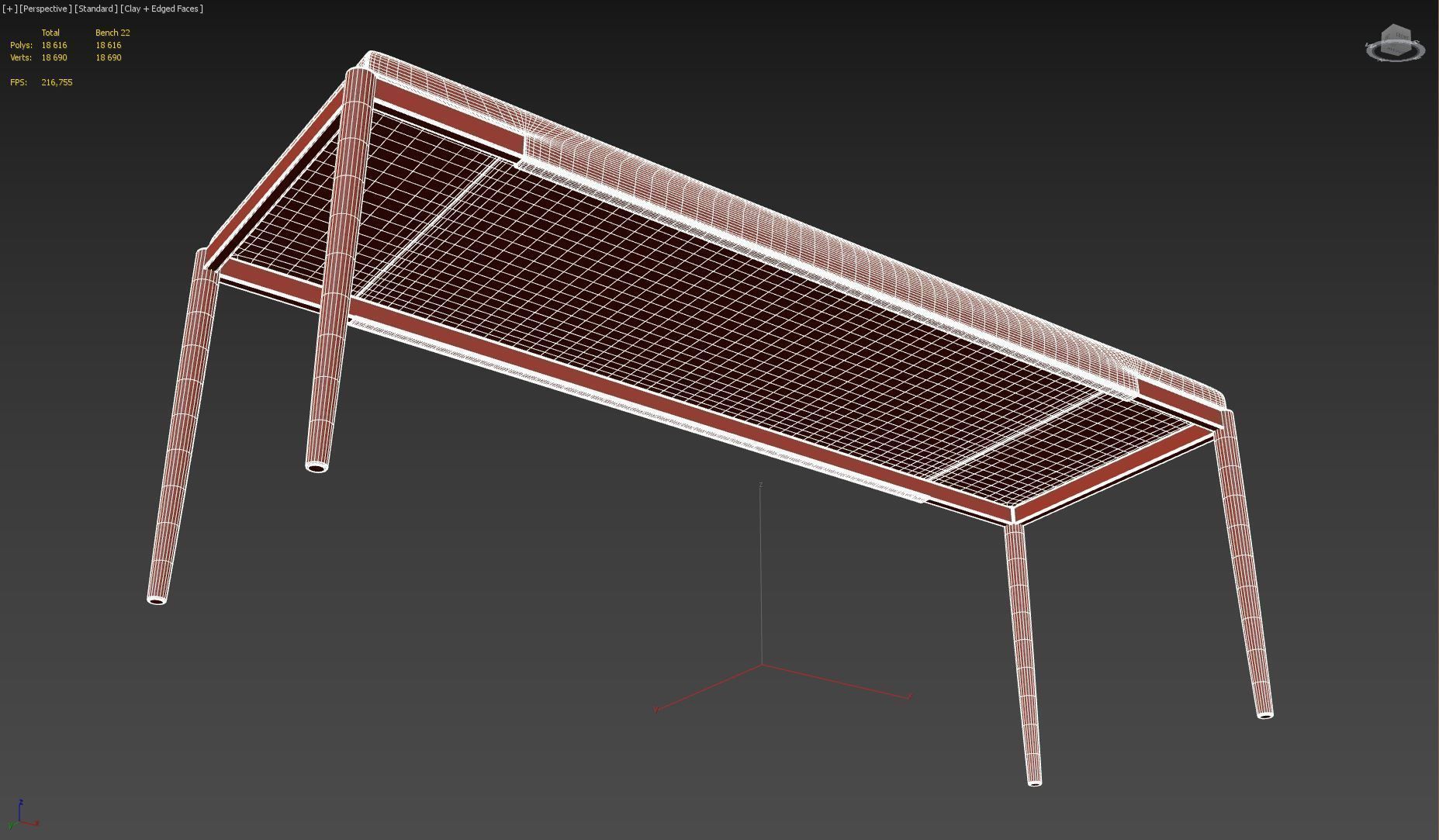Image resolution: width=1439 pixels, height=840 pixels.
Task: Open the Standard viewport shading menu
Action: (96, 9)
